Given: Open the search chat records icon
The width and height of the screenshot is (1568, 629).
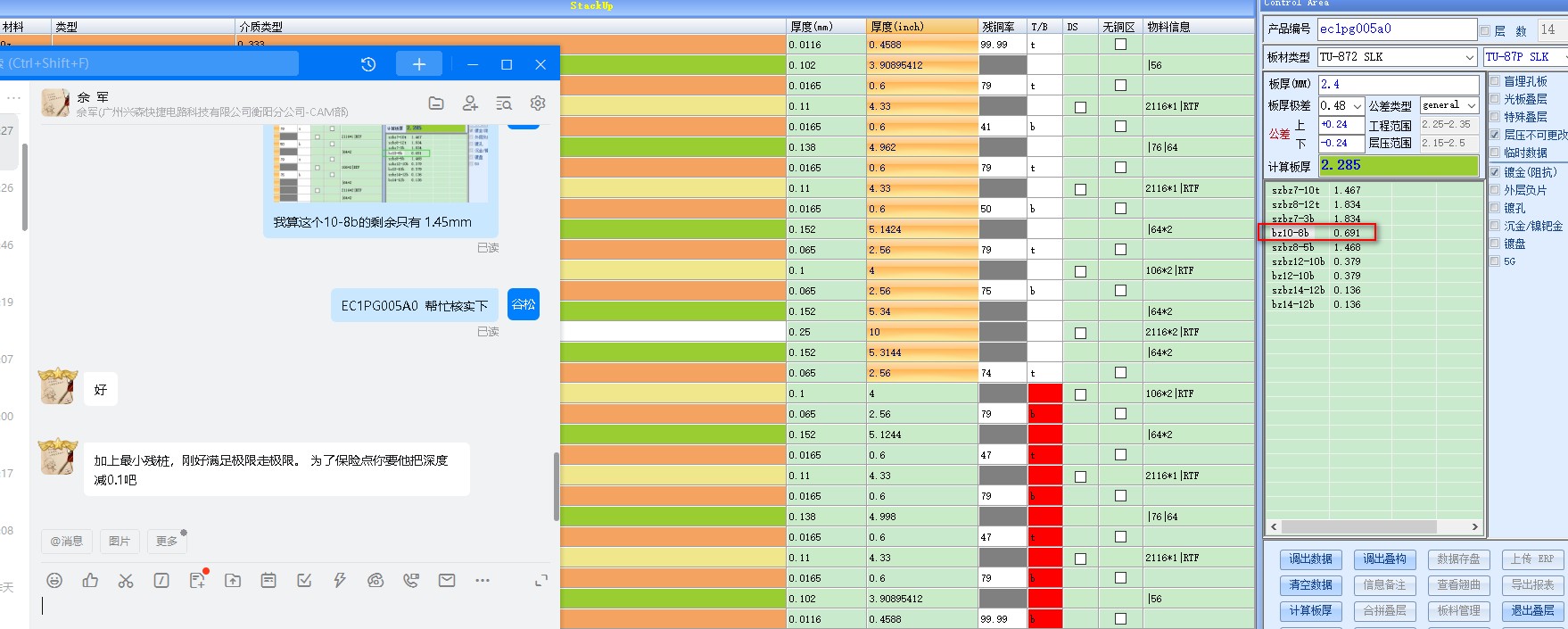Looking at the screenshot, I should click(504, 103).
